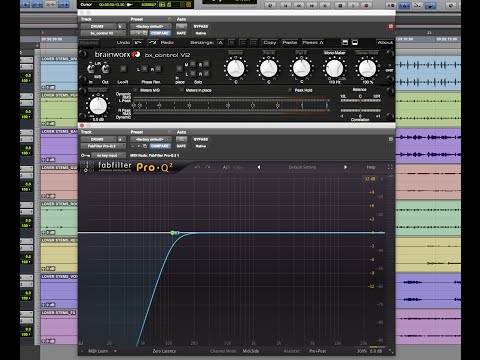Select settings slot A in bx_control
Image resolution: width=480 pixels, height=360 pixels.
[x=220, y=43]
